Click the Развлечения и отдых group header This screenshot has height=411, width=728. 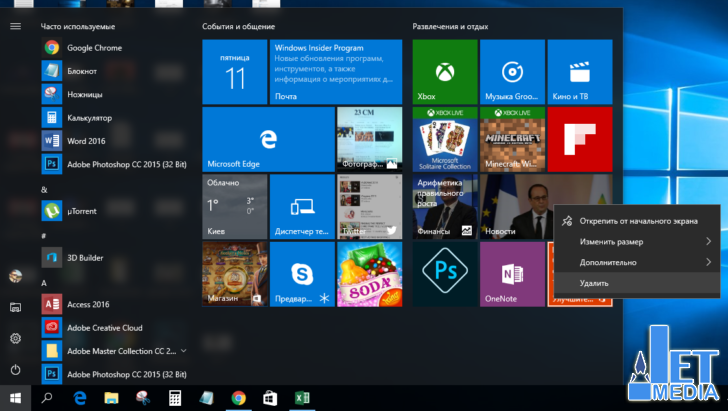[x=450, y=26]
